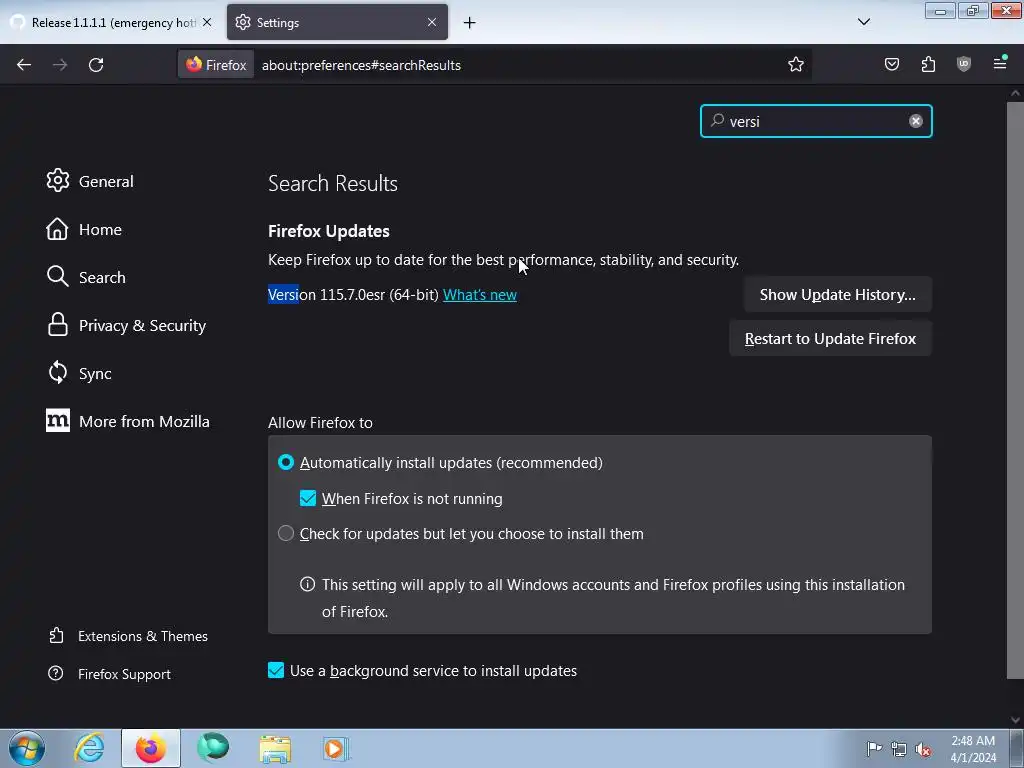
Task: Open the Search settings category
Action: click(x=86, y=277)
